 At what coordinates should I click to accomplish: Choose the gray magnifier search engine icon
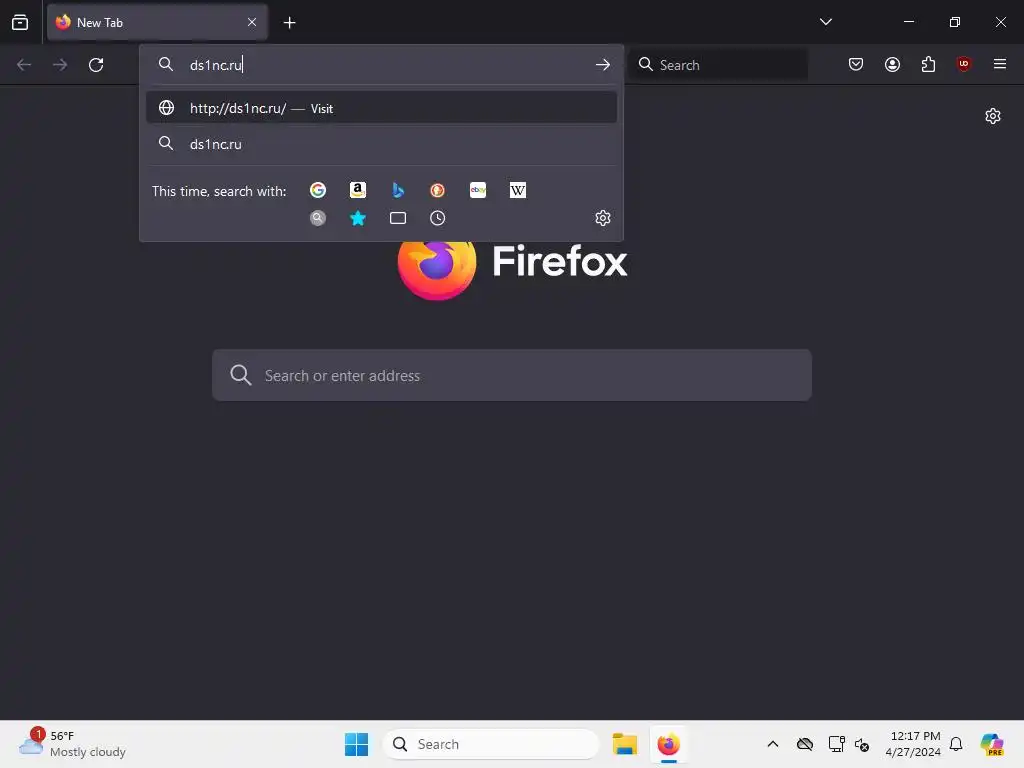coord(318,218)
